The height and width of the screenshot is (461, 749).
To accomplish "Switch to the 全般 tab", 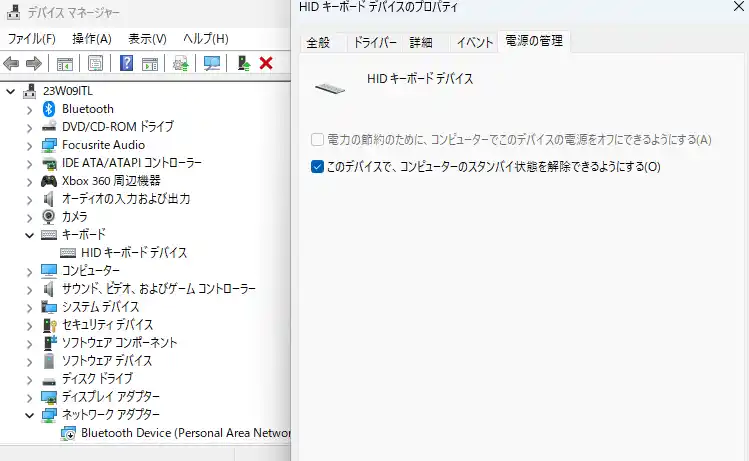I will pyautogui.click(x=318, y=43).
